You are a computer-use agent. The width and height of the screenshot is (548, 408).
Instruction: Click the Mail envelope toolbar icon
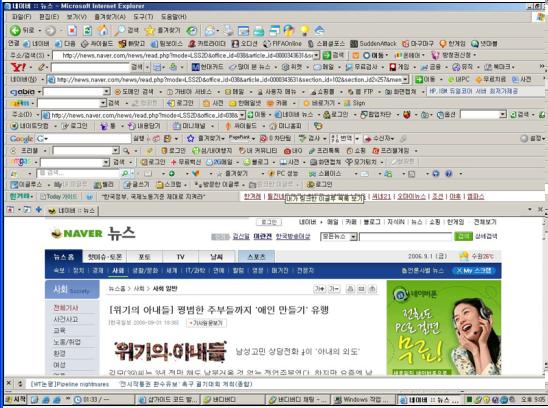210,31
